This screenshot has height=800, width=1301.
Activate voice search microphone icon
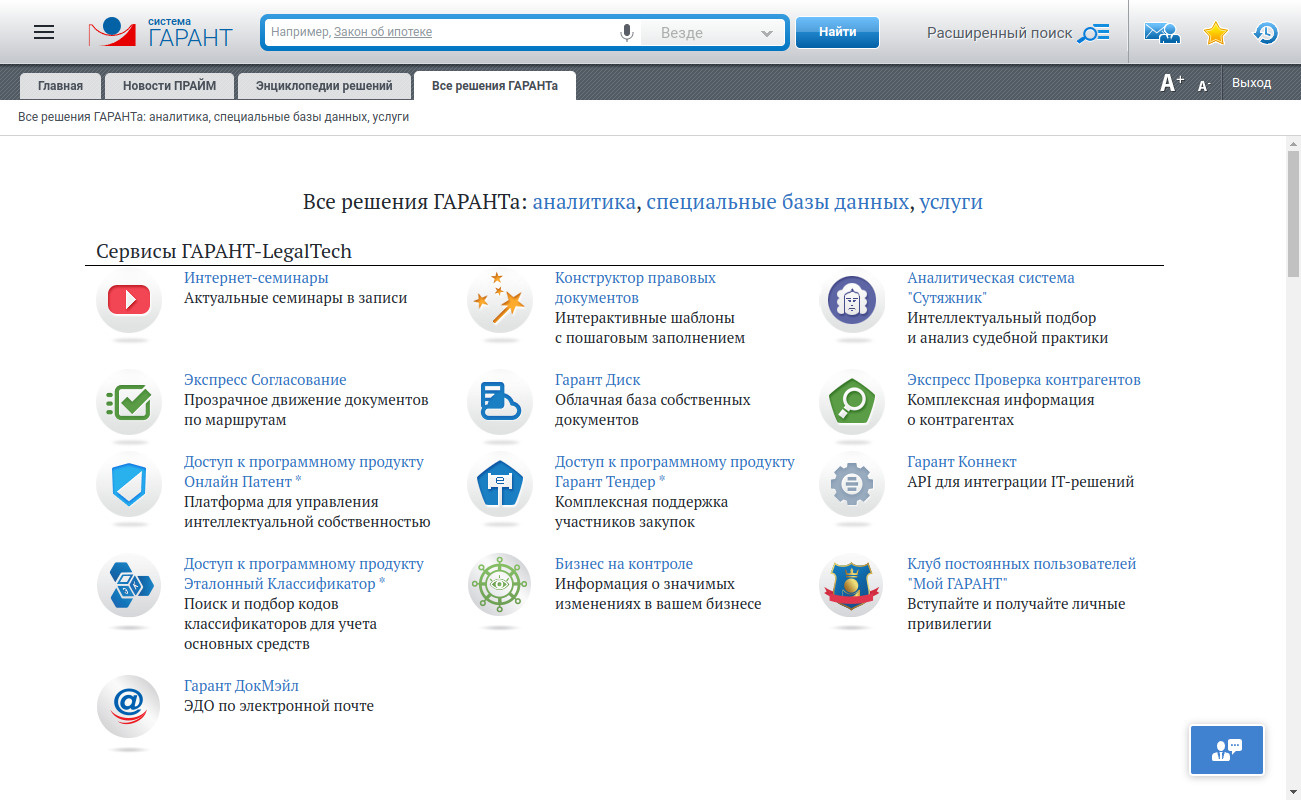(627, 32)
